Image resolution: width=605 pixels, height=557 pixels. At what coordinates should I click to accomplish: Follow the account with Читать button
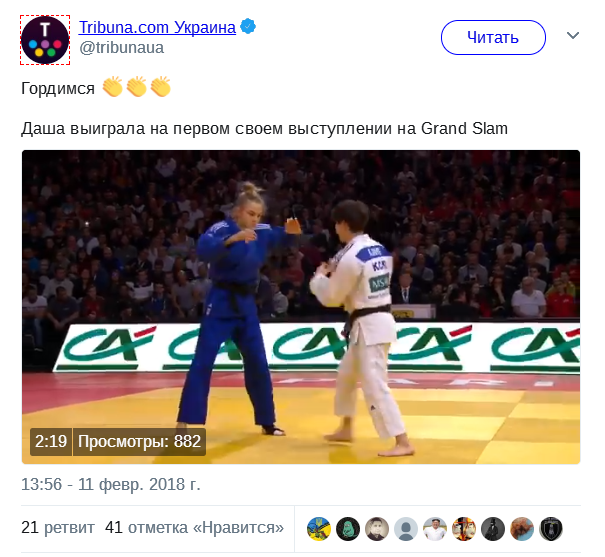pyautogui.click(x=493, y=37)
